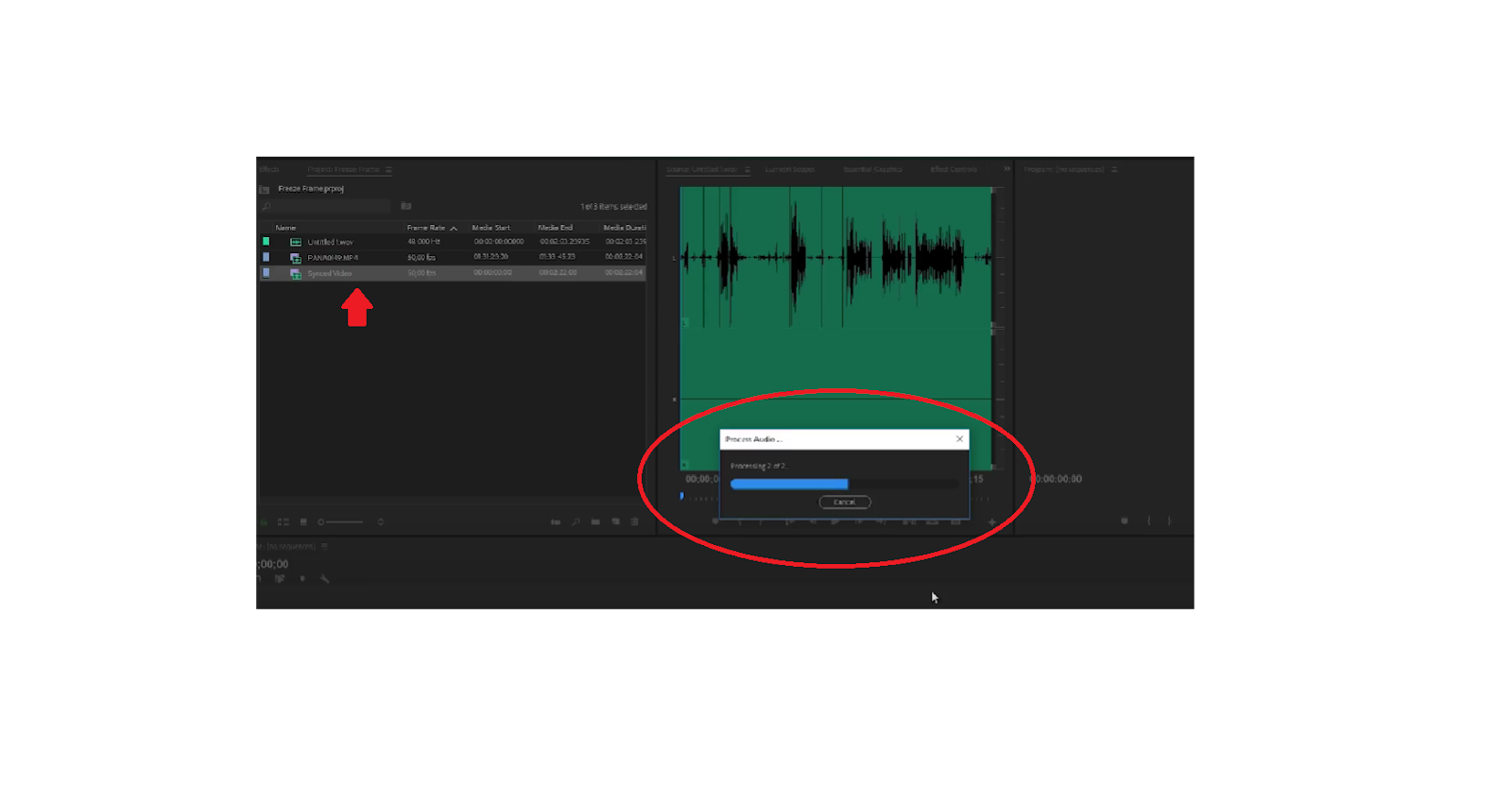The height and width of the screenshot is (802, 1512).
Task: Sort by the Media End column header
Action: coord(556,228)
